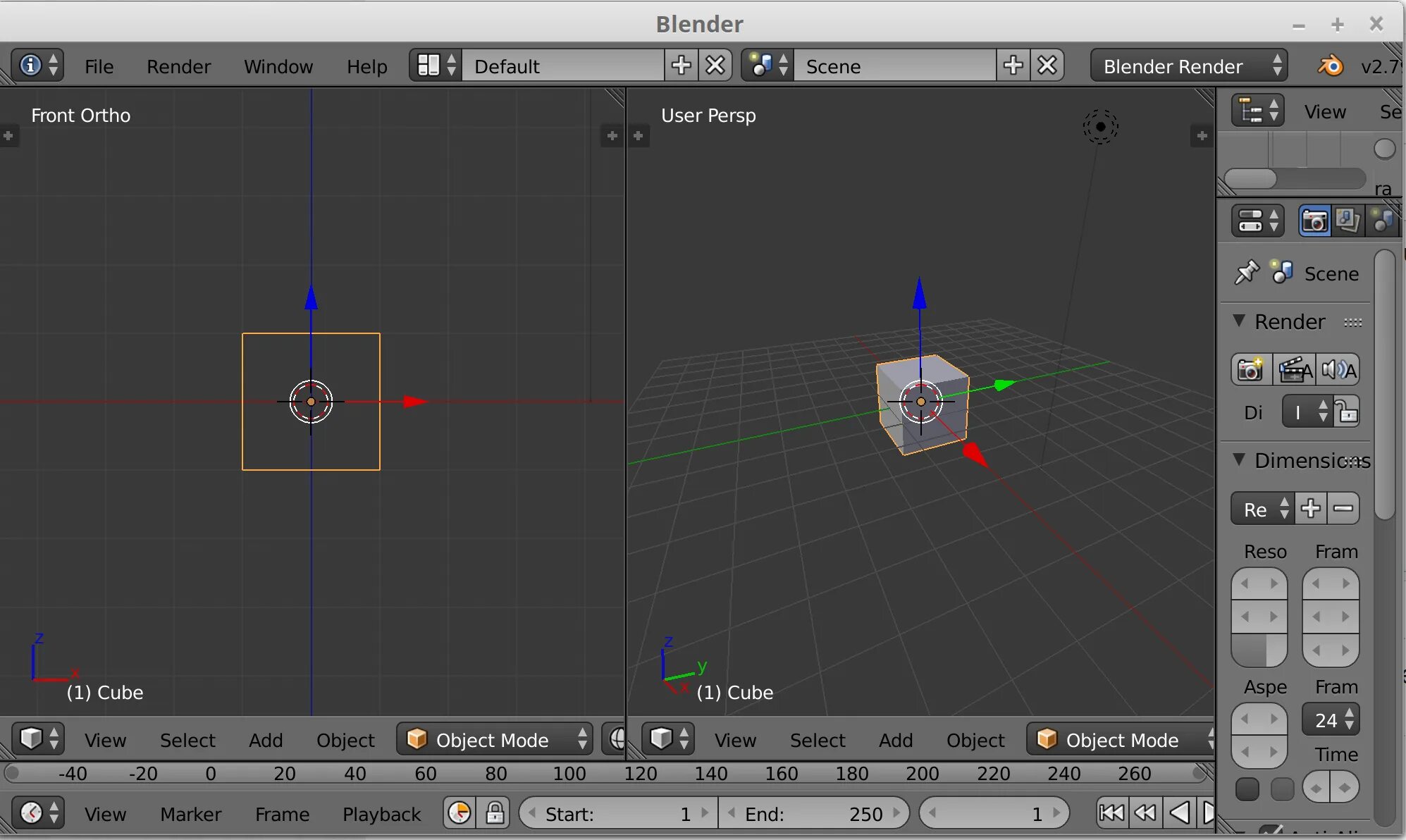Click the add new screen layout plus
Viewport: 1406px width, 840px height.
coord(681,66)
